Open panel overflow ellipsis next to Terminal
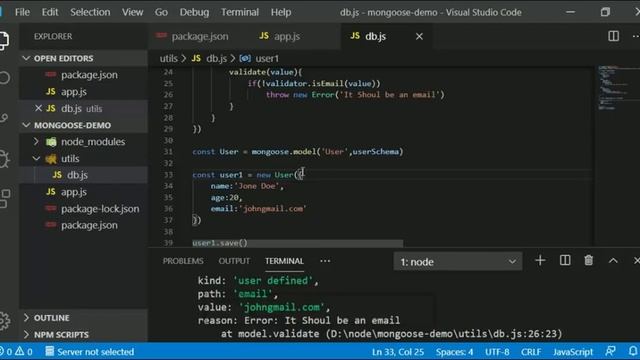The width and height of the screenshot is (640, 360). click(x=325, y=261)
